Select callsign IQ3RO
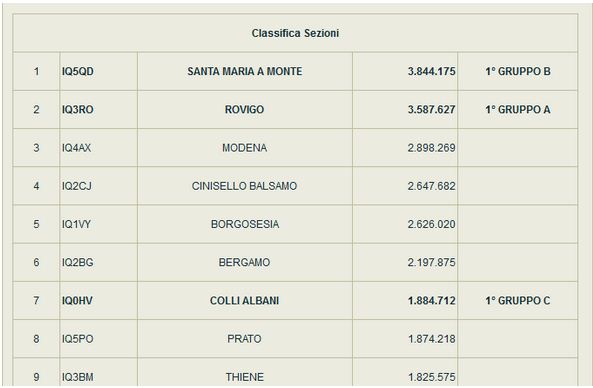 tap(78, 110)
